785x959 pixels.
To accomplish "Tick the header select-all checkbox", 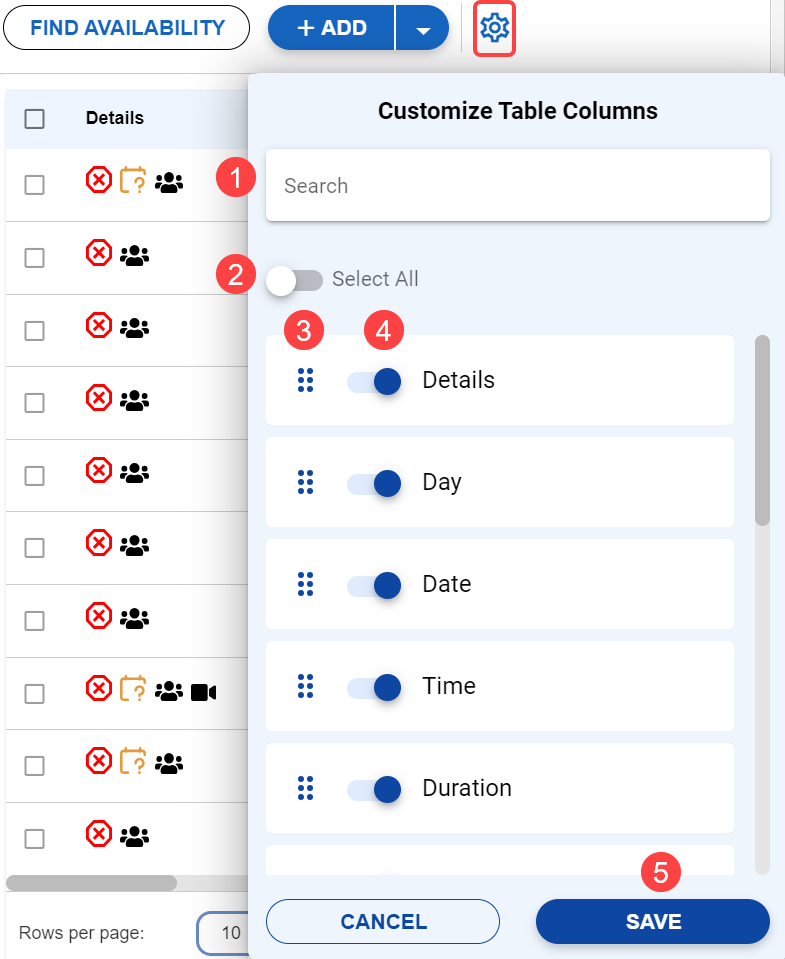I will [35, 119].
